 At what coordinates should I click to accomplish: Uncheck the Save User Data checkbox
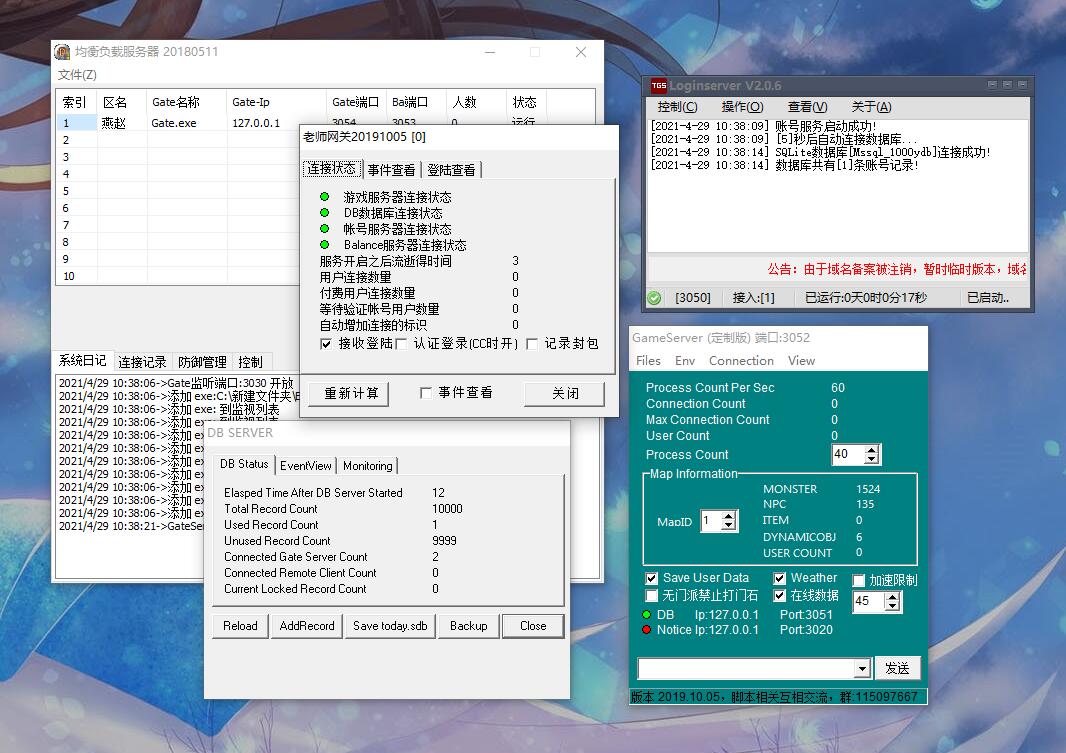[x=652, y=578]
